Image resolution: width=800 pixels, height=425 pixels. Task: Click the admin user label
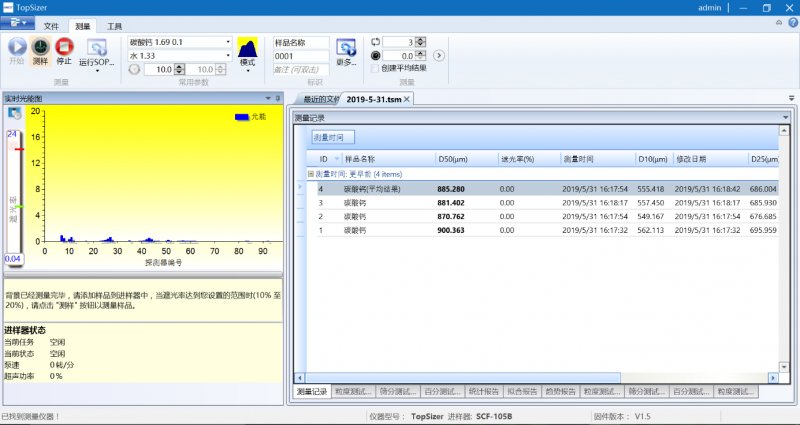709,8
